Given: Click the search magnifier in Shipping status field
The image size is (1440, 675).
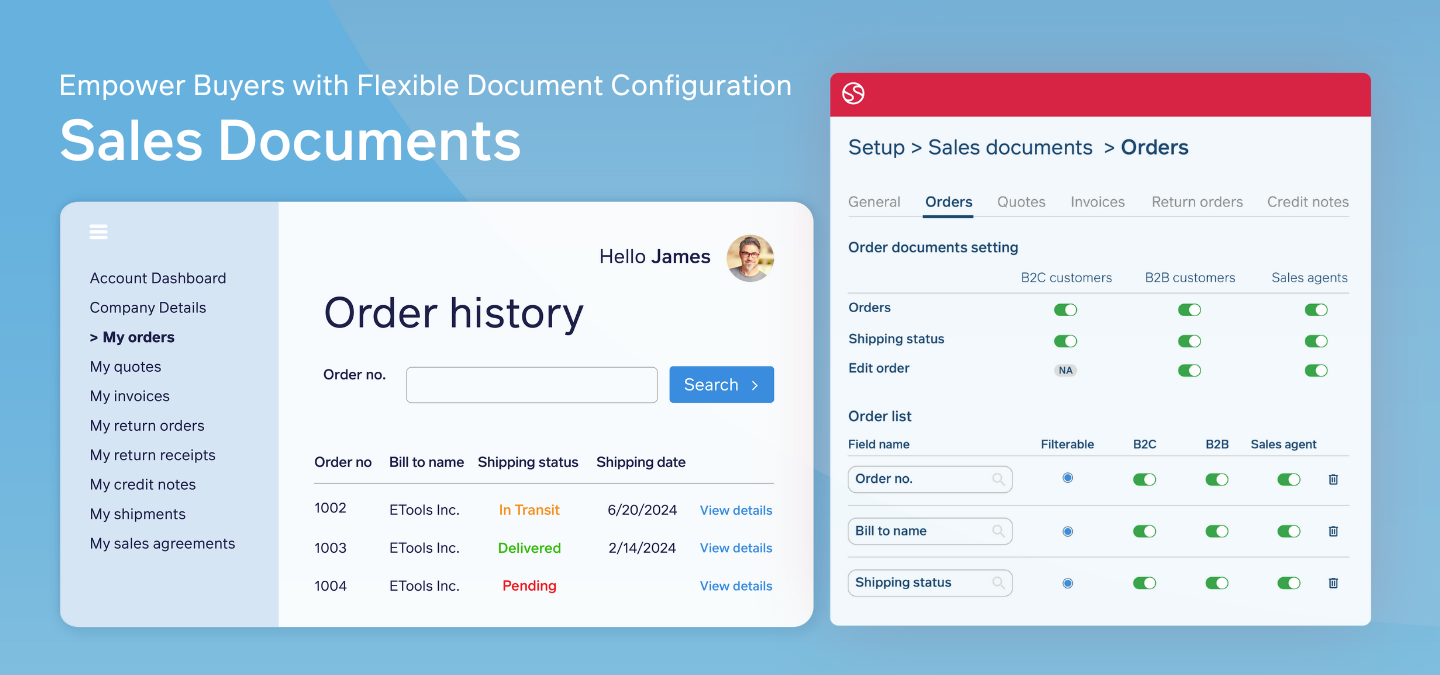Looking at the screenshot, I should click(x=999, y=582).
